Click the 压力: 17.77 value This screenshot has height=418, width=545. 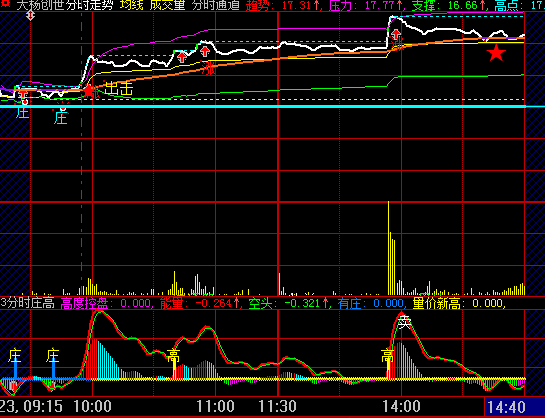click(367, 5)
